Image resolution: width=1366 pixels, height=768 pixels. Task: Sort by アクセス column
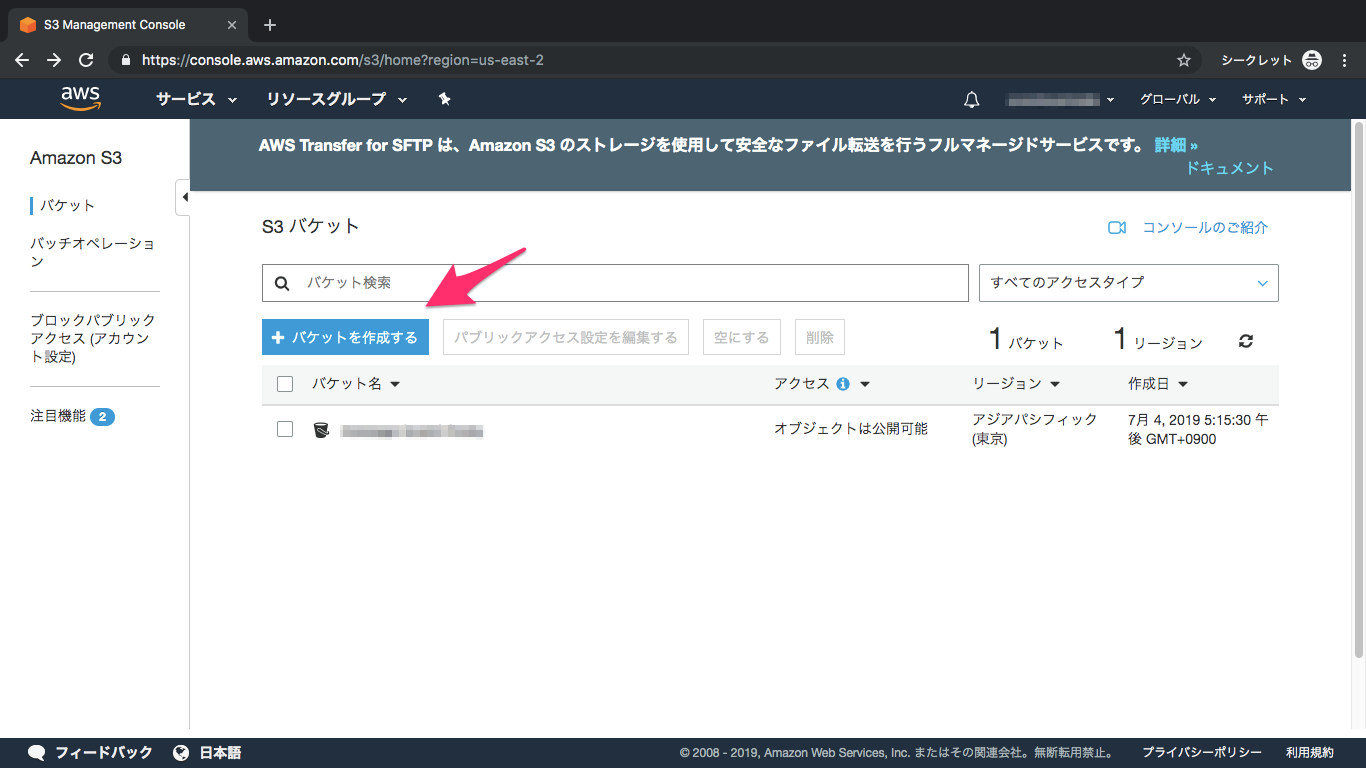click(x=822, y=384)
